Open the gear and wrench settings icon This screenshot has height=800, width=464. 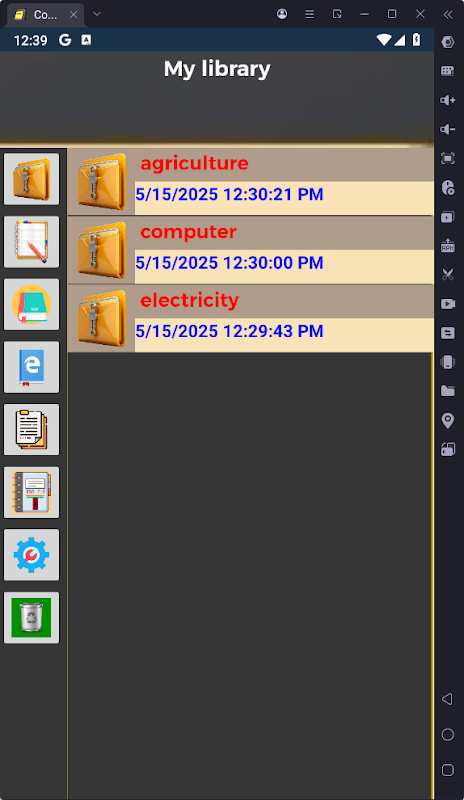tap(32, 555)
